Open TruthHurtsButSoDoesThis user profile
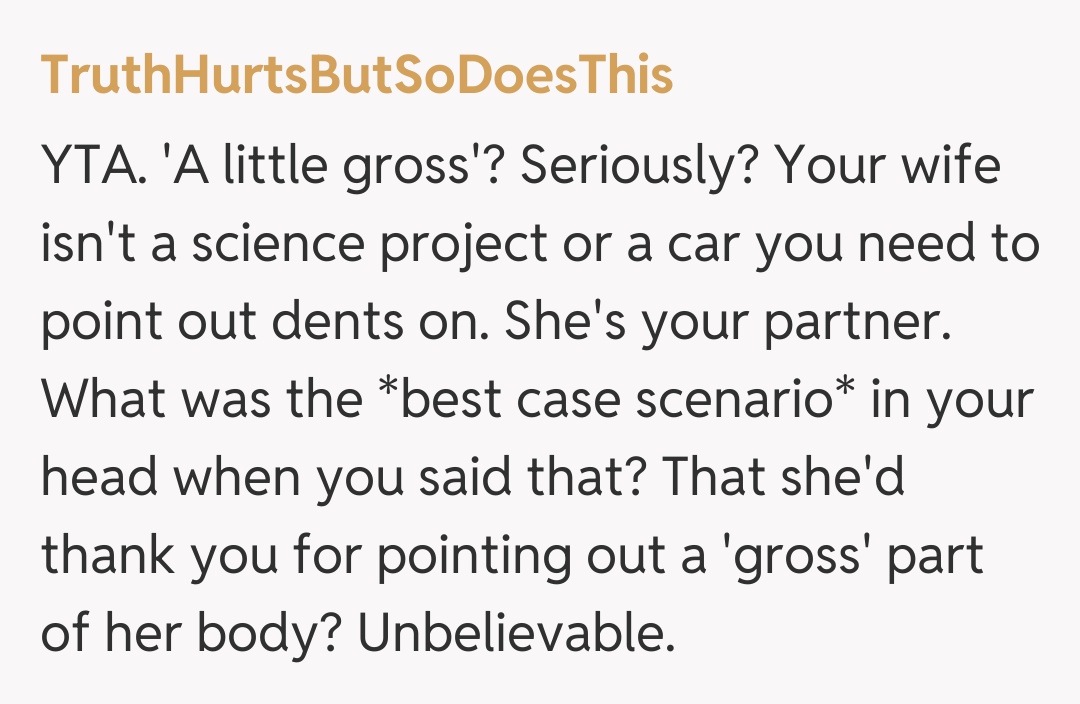 [356, 75]
